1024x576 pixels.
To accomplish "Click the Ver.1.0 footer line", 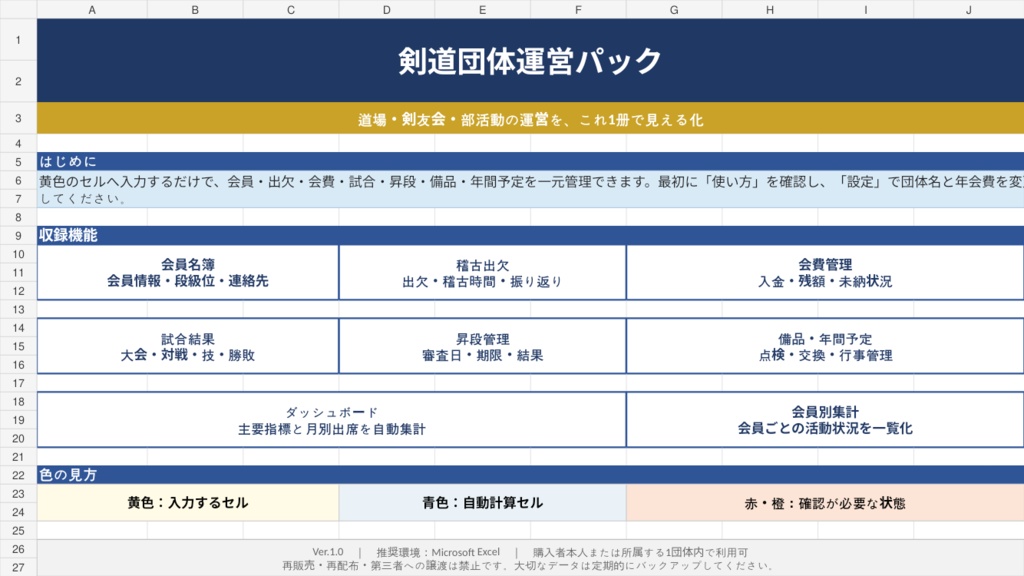I will (x=530, y=552).
